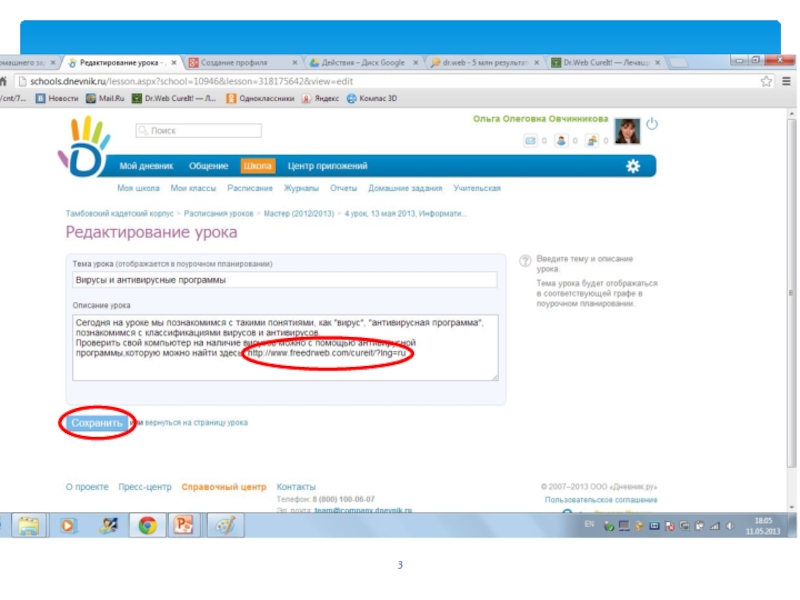Focus the Поиск search field
Image resolution: width=800 pixels, height=600 pixels.
click(x=199, y=131)
